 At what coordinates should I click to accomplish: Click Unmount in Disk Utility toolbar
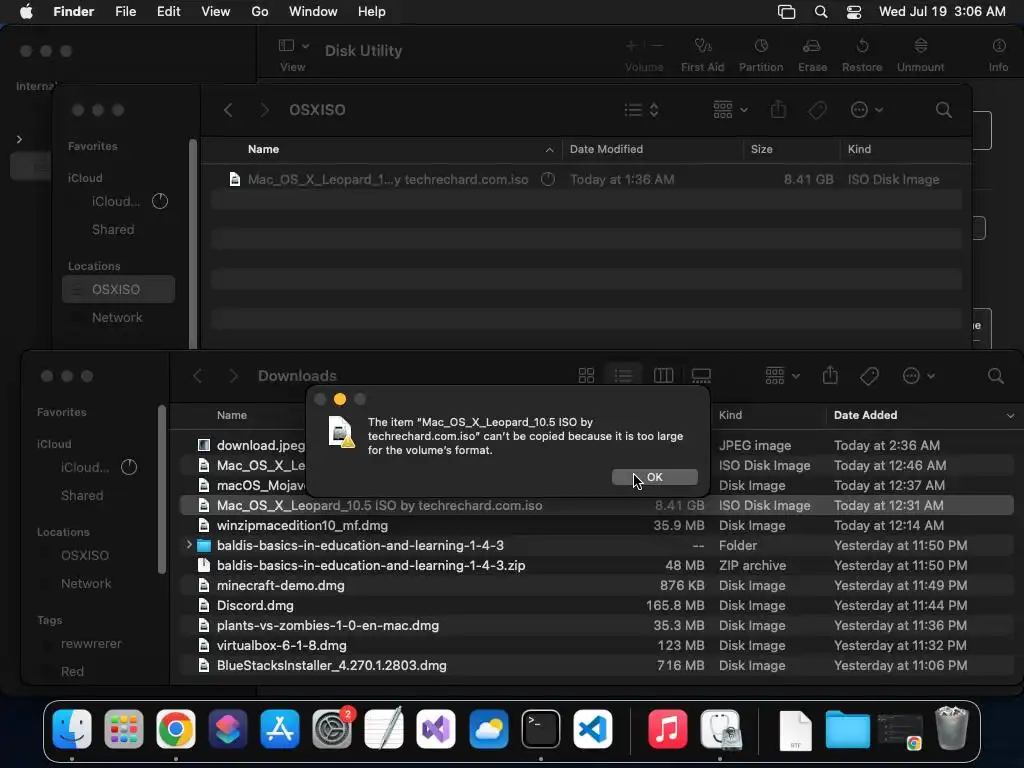point(920,55)
